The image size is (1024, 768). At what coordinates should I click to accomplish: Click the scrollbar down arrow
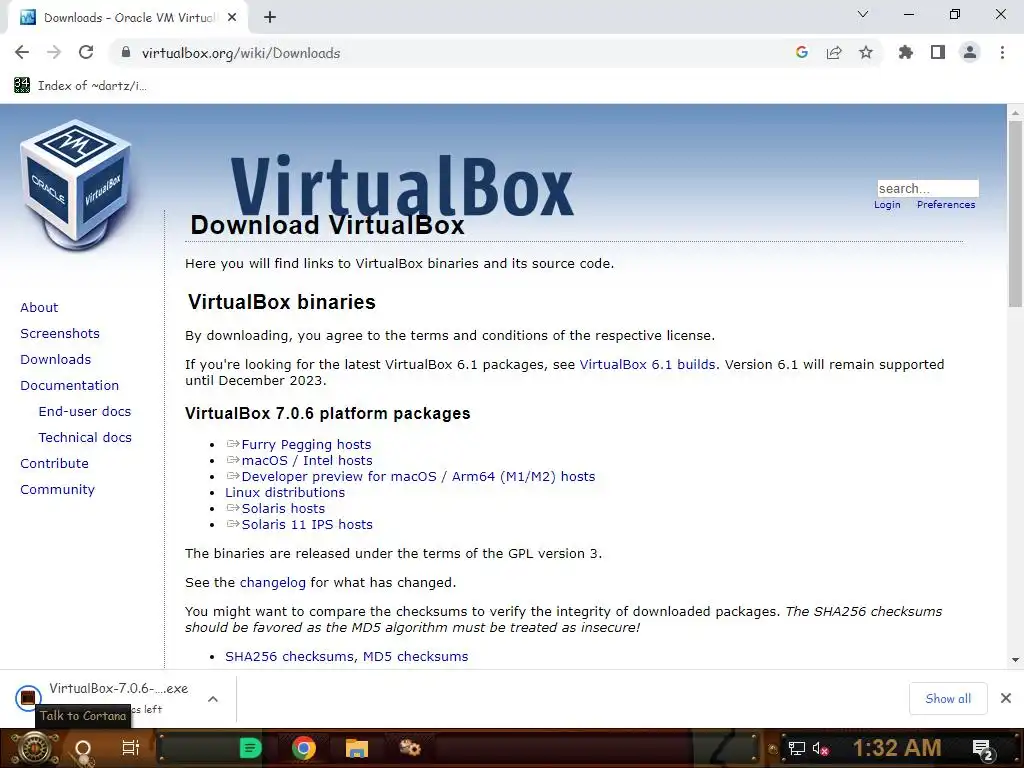[1015, 660]
